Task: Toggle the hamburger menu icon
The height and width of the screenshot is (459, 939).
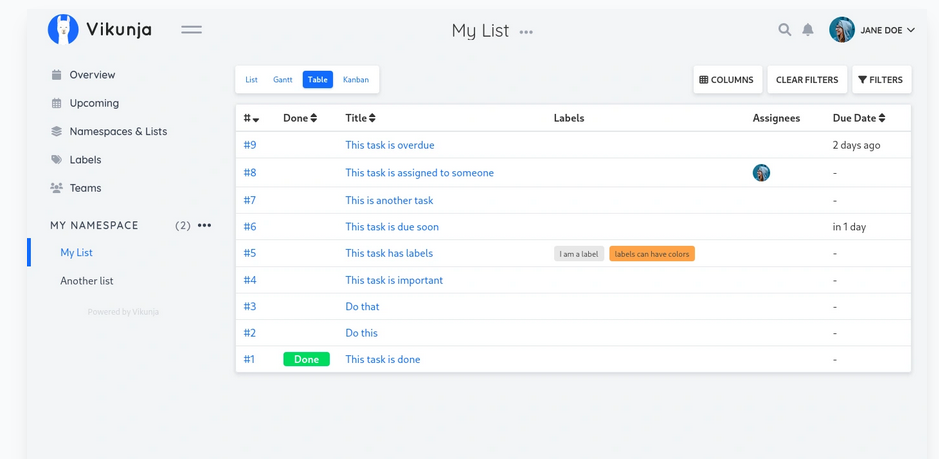Action: (191, 30)
